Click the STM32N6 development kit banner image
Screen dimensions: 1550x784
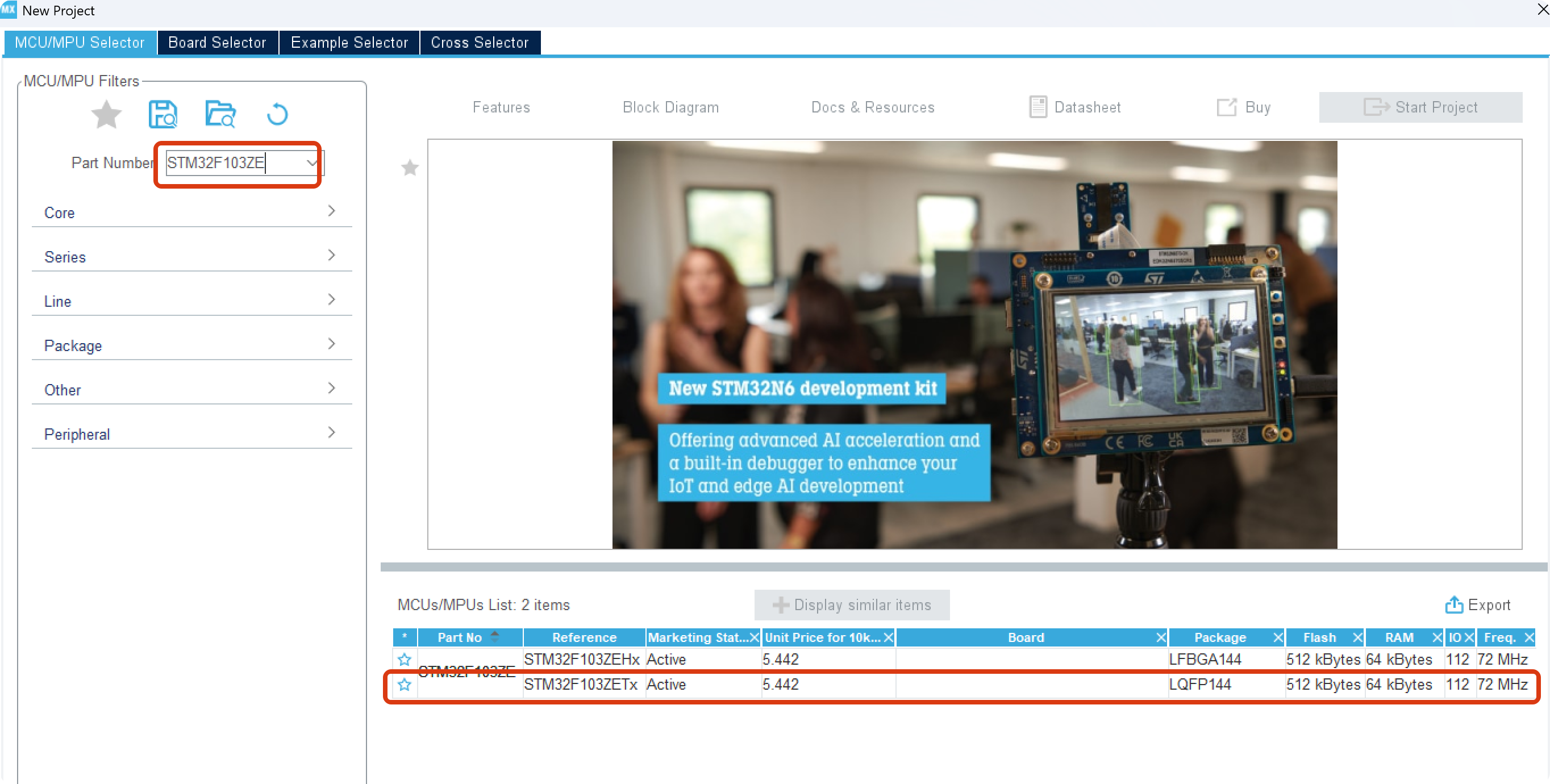coord(974,344)
